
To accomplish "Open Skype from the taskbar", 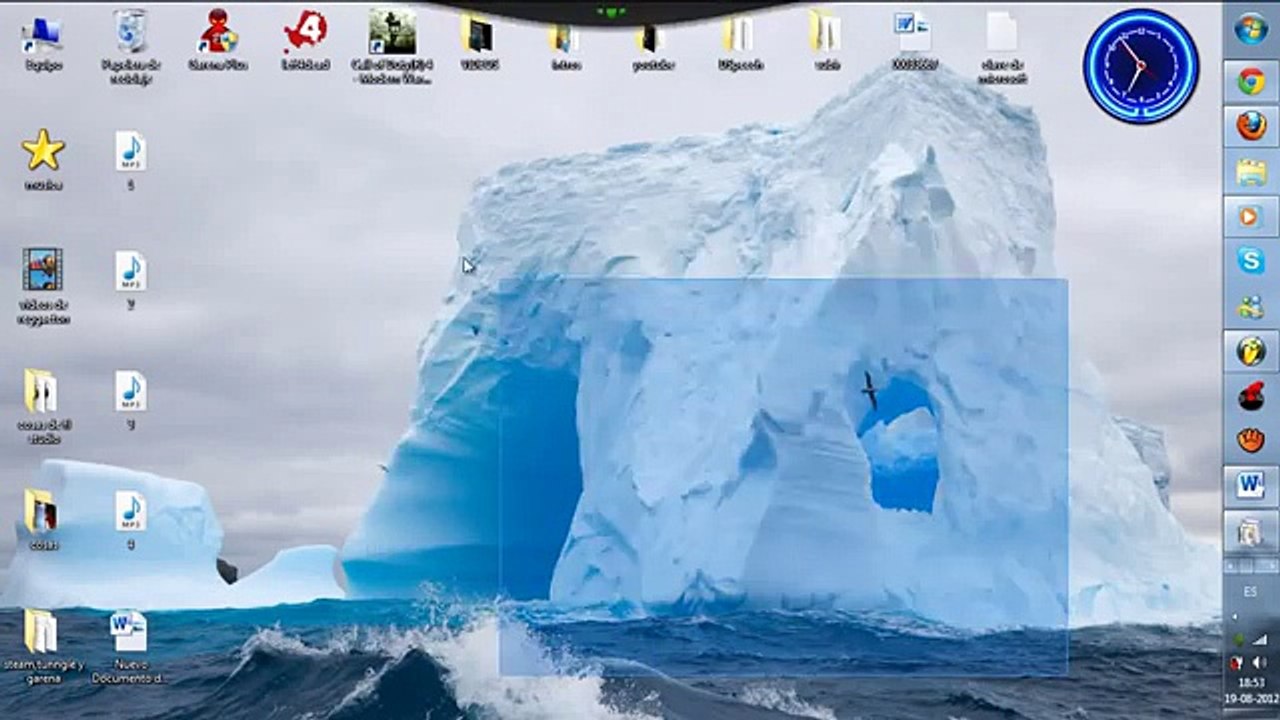I will (1251, 261).
